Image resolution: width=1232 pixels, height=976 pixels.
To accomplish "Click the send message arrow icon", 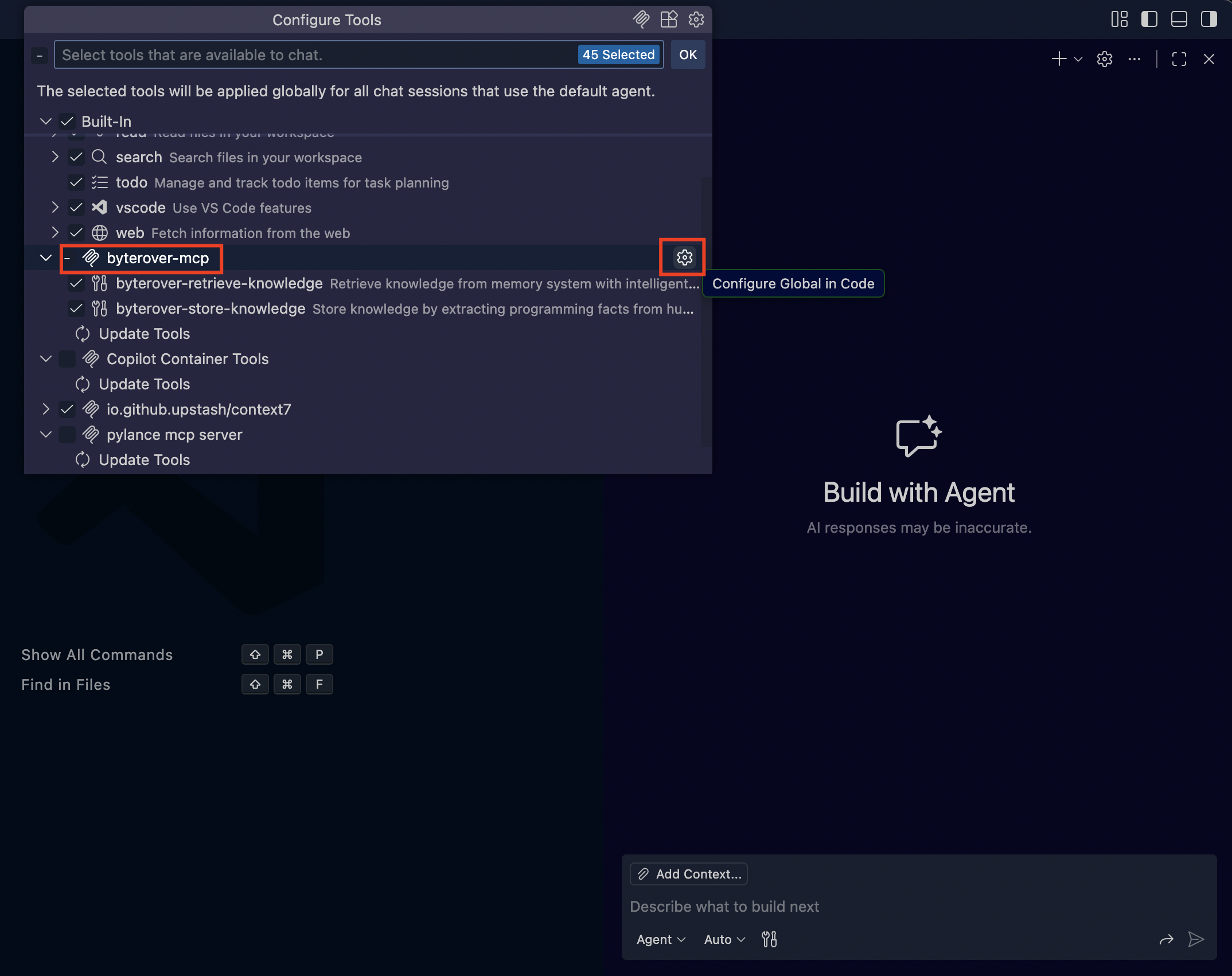I will [x=1196, y=939].
